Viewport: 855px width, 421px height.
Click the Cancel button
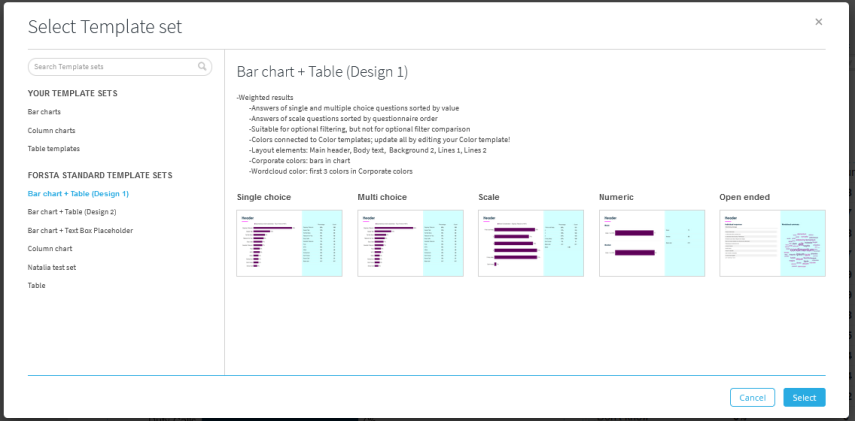(x=752, y=398)
